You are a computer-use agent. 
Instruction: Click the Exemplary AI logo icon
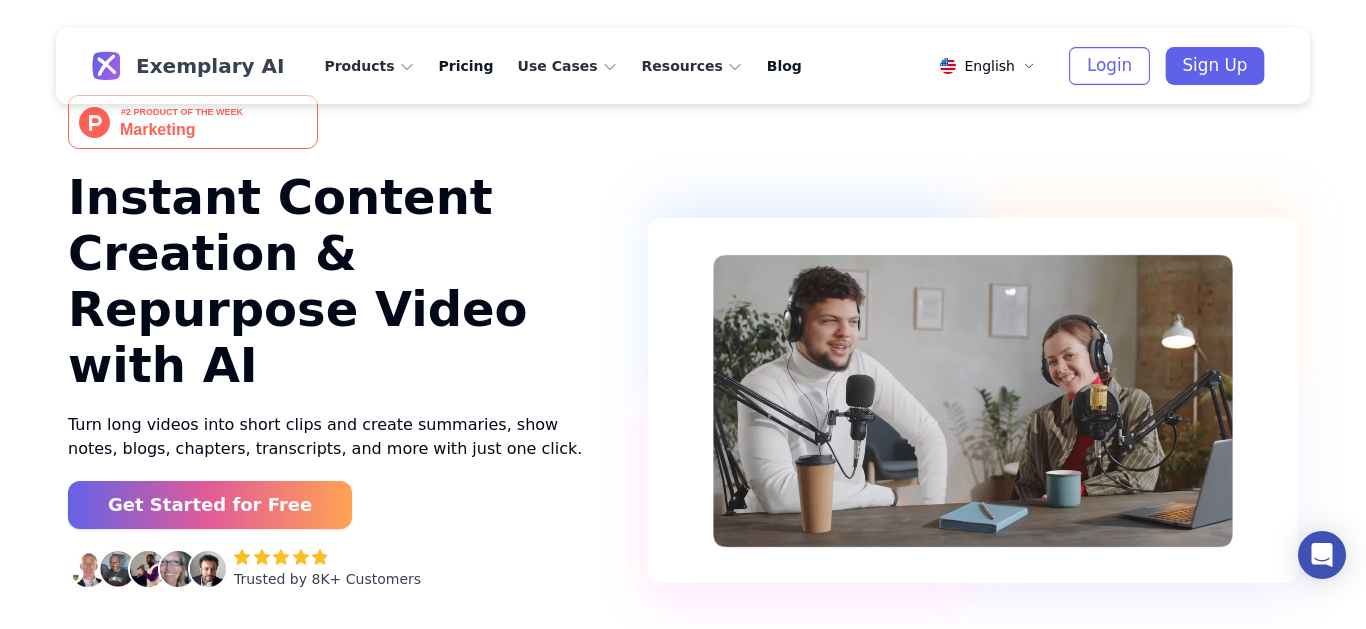point(106,66)
